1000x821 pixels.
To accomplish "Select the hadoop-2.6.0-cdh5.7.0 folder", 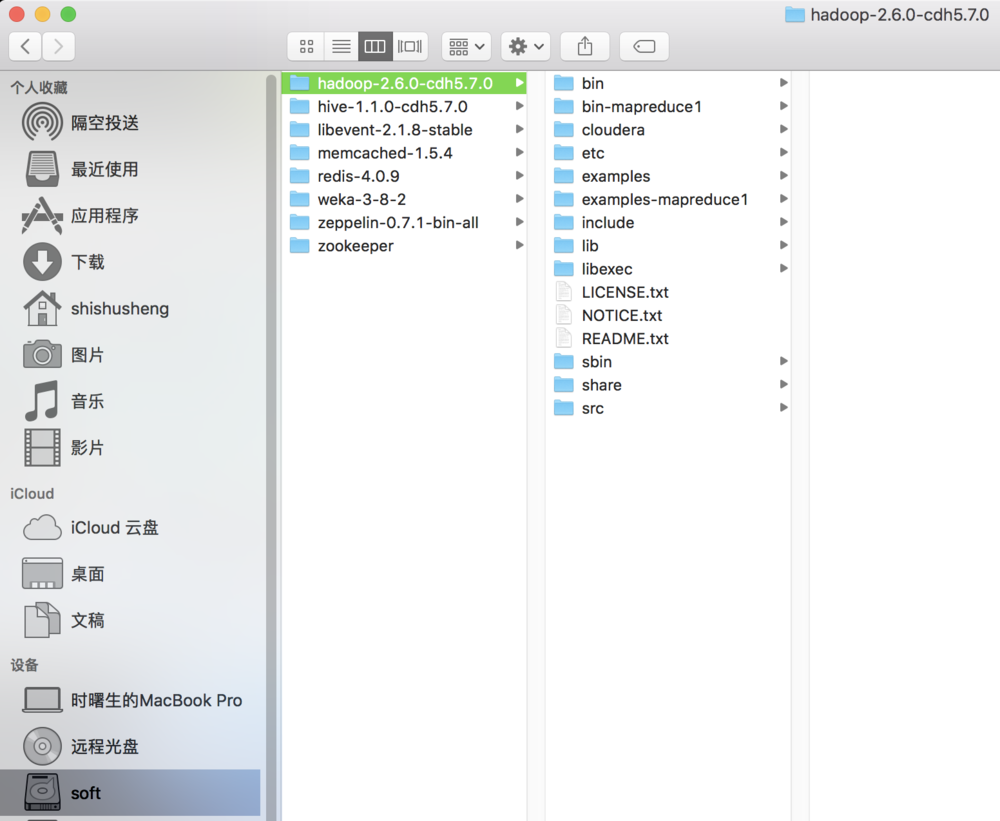I will (404, 83).
